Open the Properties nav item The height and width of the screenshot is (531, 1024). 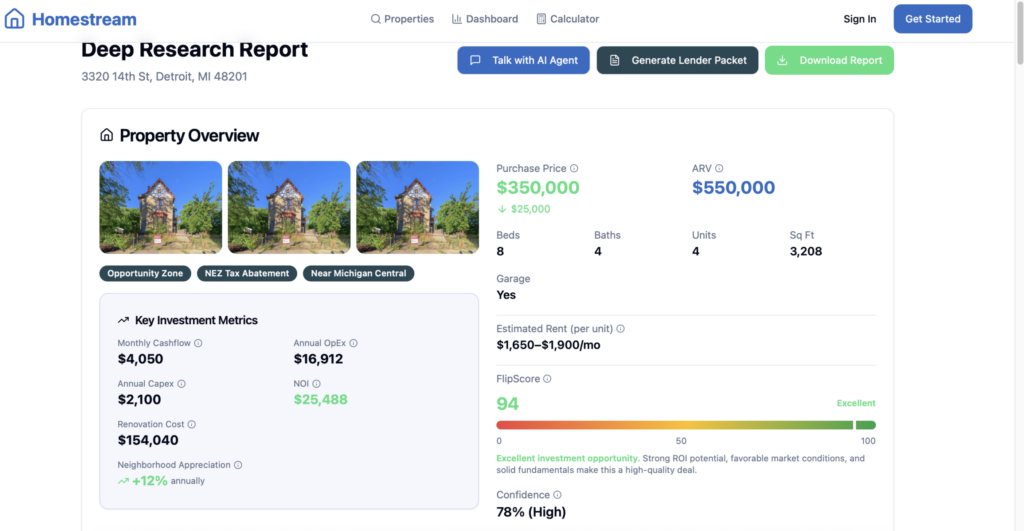pos(402,19)
